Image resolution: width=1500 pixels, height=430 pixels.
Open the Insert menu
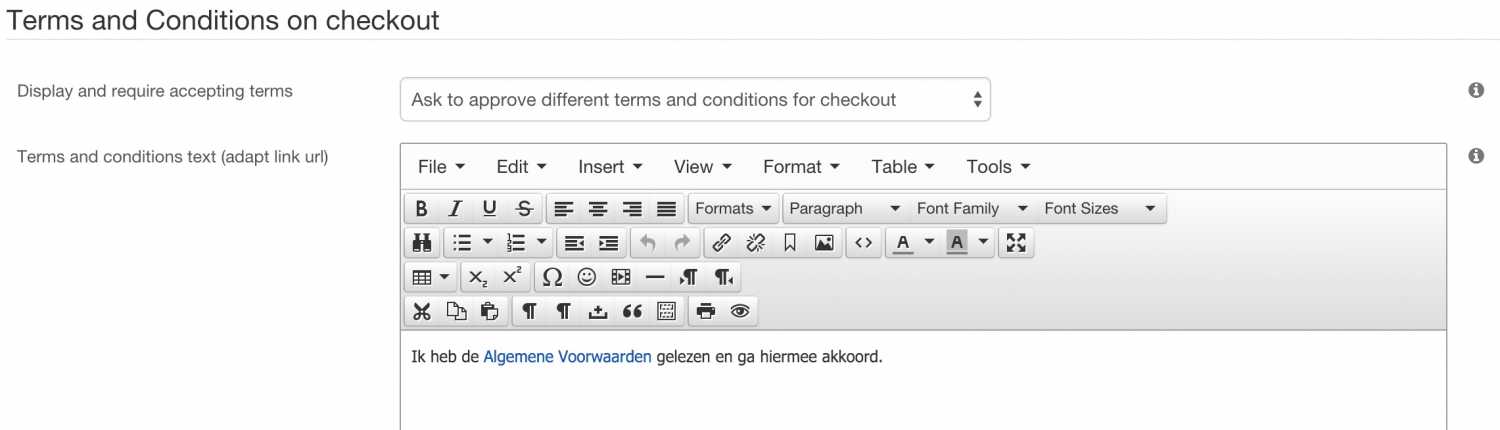[x=610, y=167]
